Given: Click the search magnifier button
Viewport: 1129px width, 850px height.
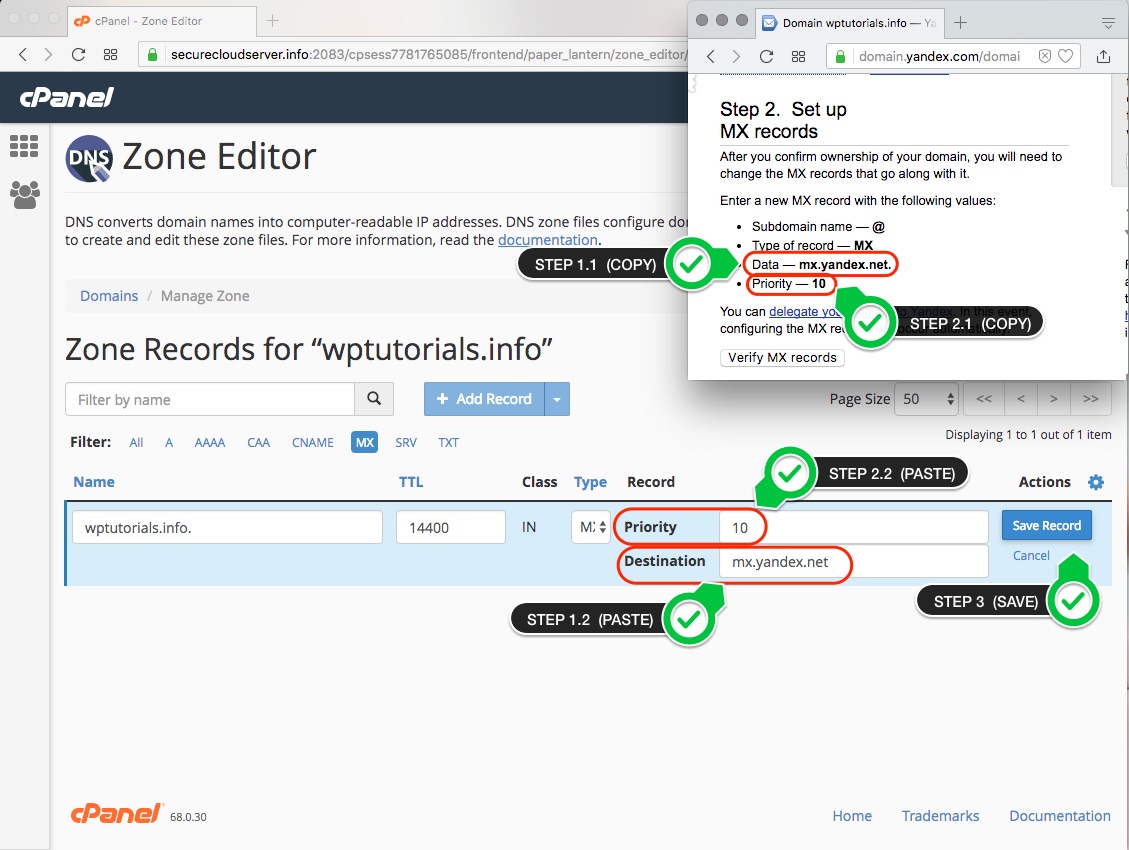Looking at the screenshot, I should click(374, 399).
